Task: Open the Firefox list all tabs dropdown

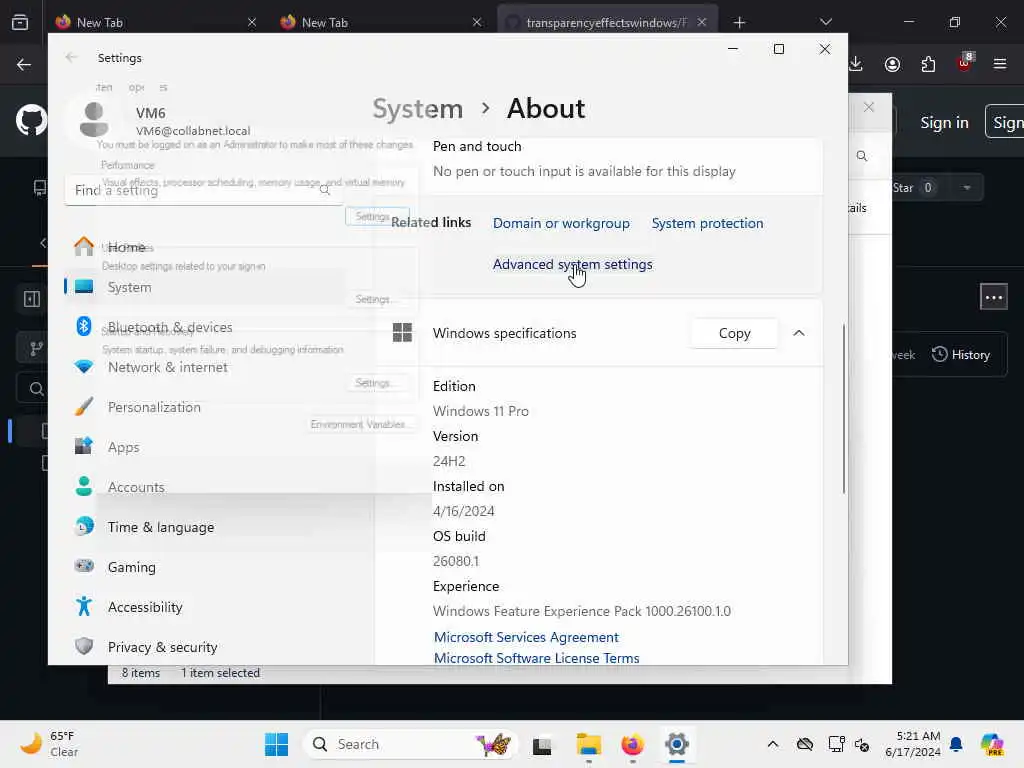Action: coord(825,22)
